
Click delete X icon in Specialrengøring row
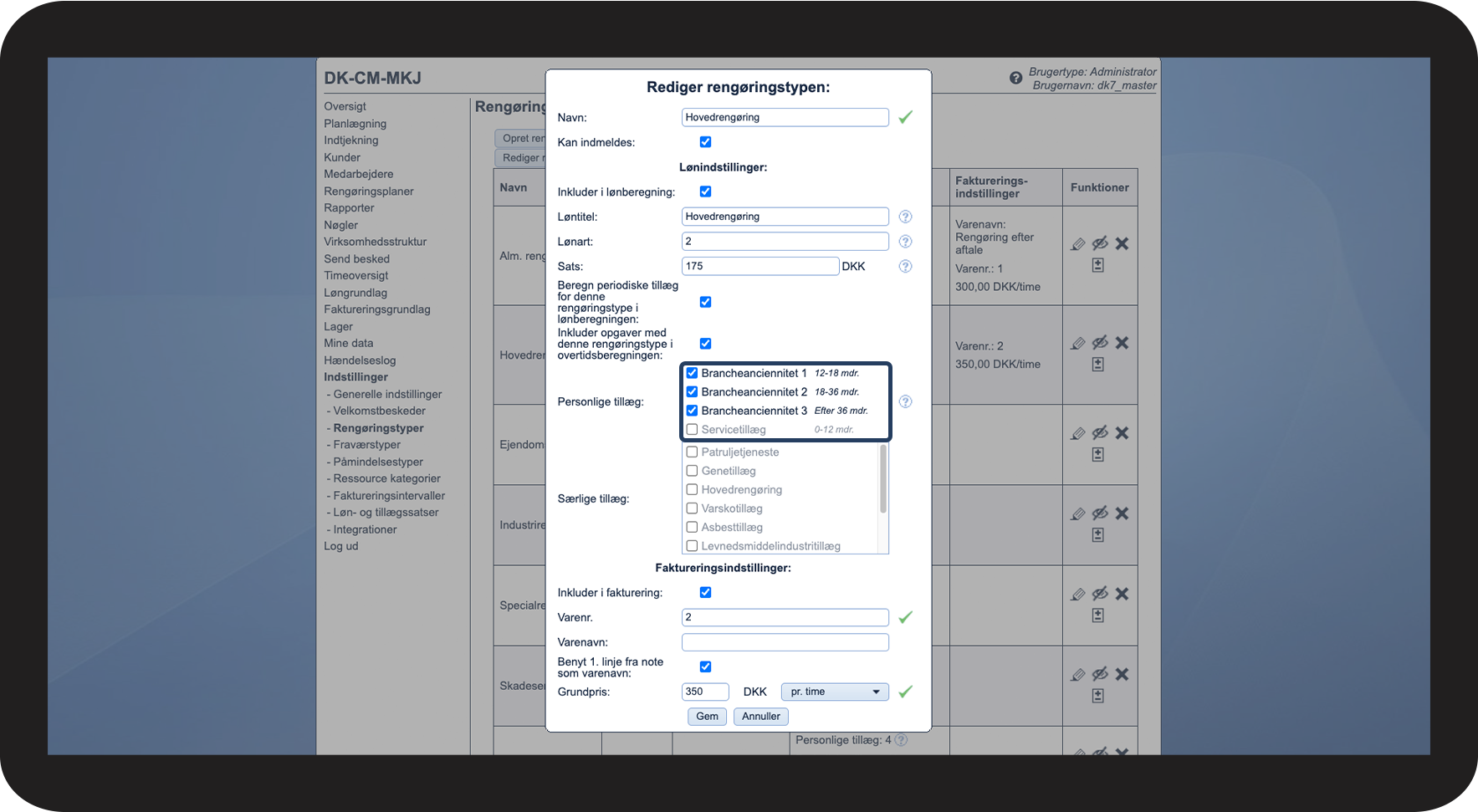pyautogui.click(x=1122, y=594)
